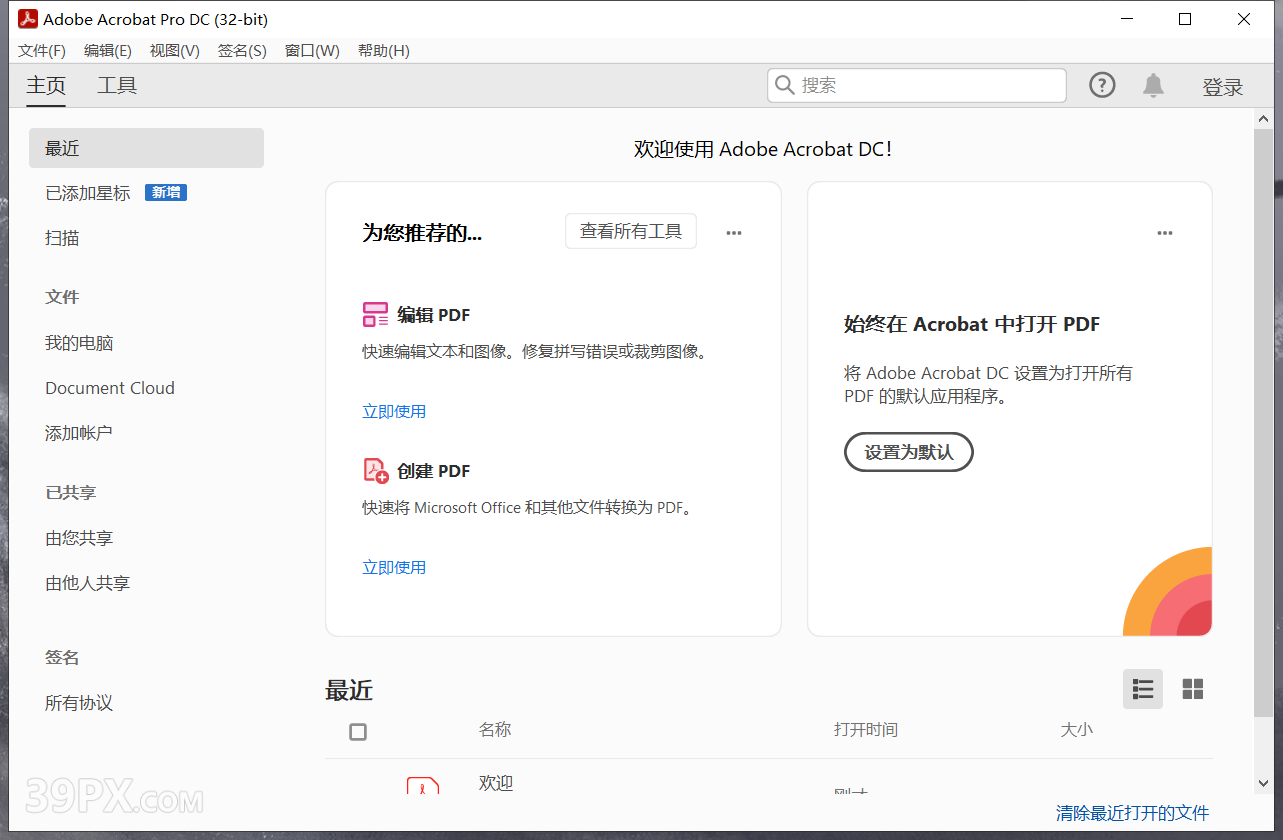
Task: Open more options on 为您推荐的 card
Action: 734,233
